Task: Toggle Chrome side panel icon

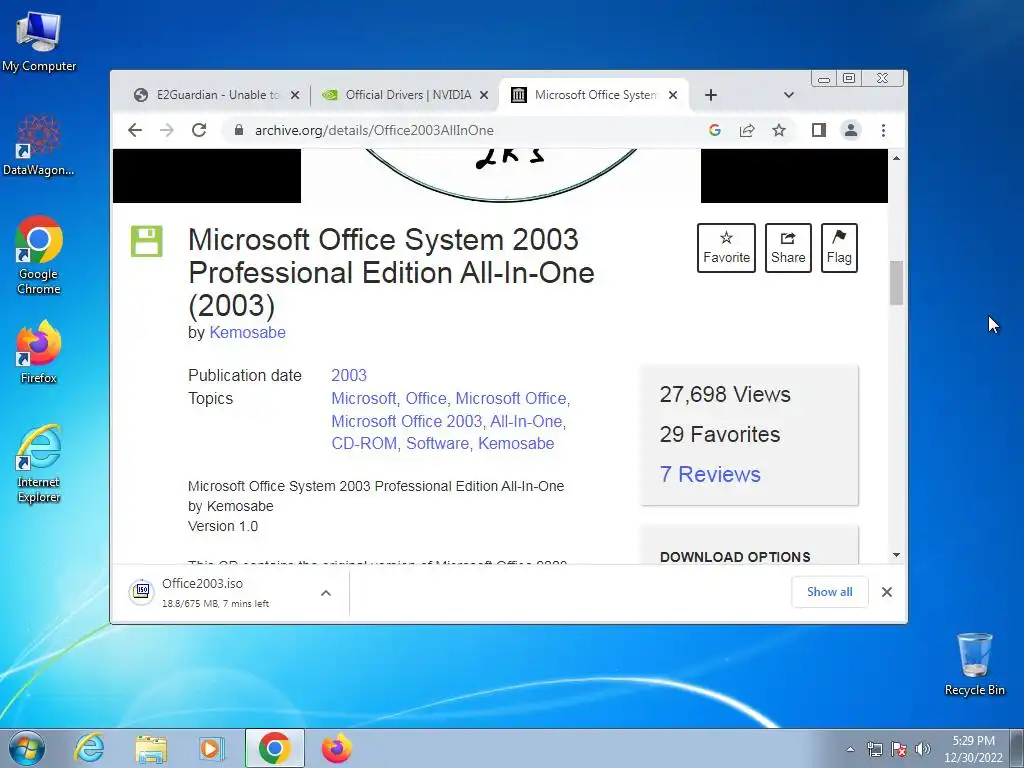Action: pos(818,130)
